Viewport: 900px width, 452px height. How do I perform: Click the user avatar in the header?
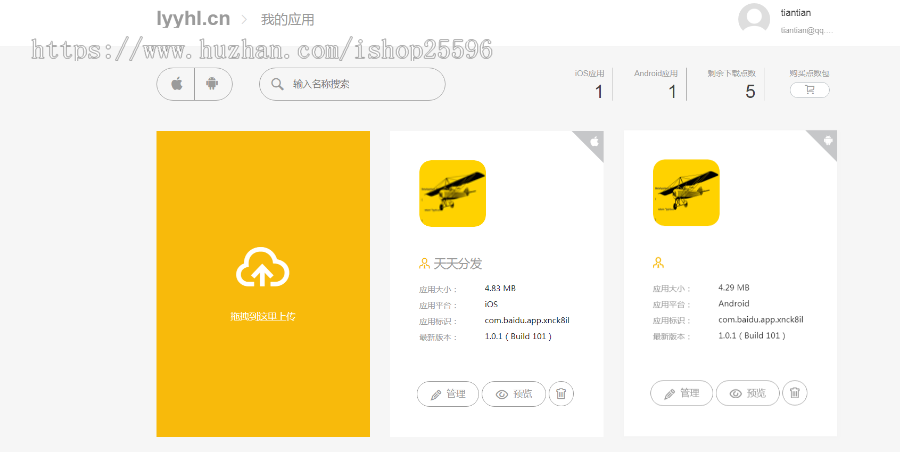click(754, 19)
